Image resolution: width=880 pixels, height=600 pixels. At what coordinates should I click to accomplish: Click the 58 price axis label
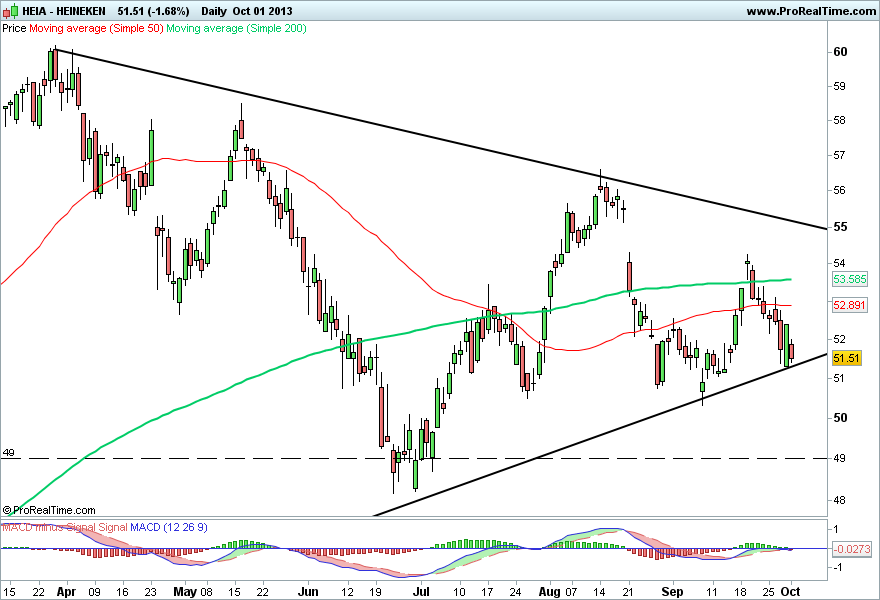pos(840,120)
